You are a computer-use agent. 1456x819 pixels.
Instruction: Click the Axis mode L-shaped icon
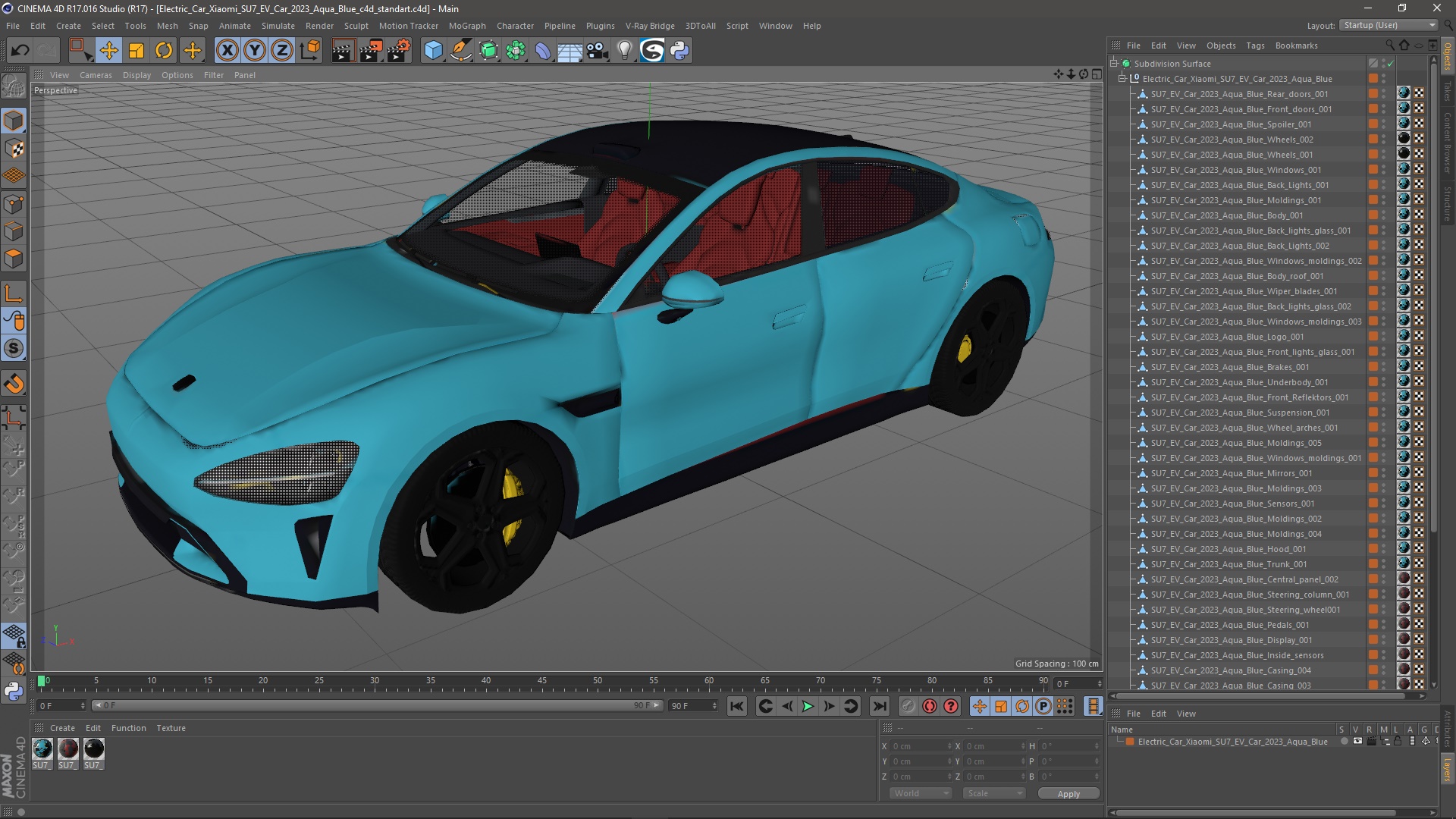14,293
